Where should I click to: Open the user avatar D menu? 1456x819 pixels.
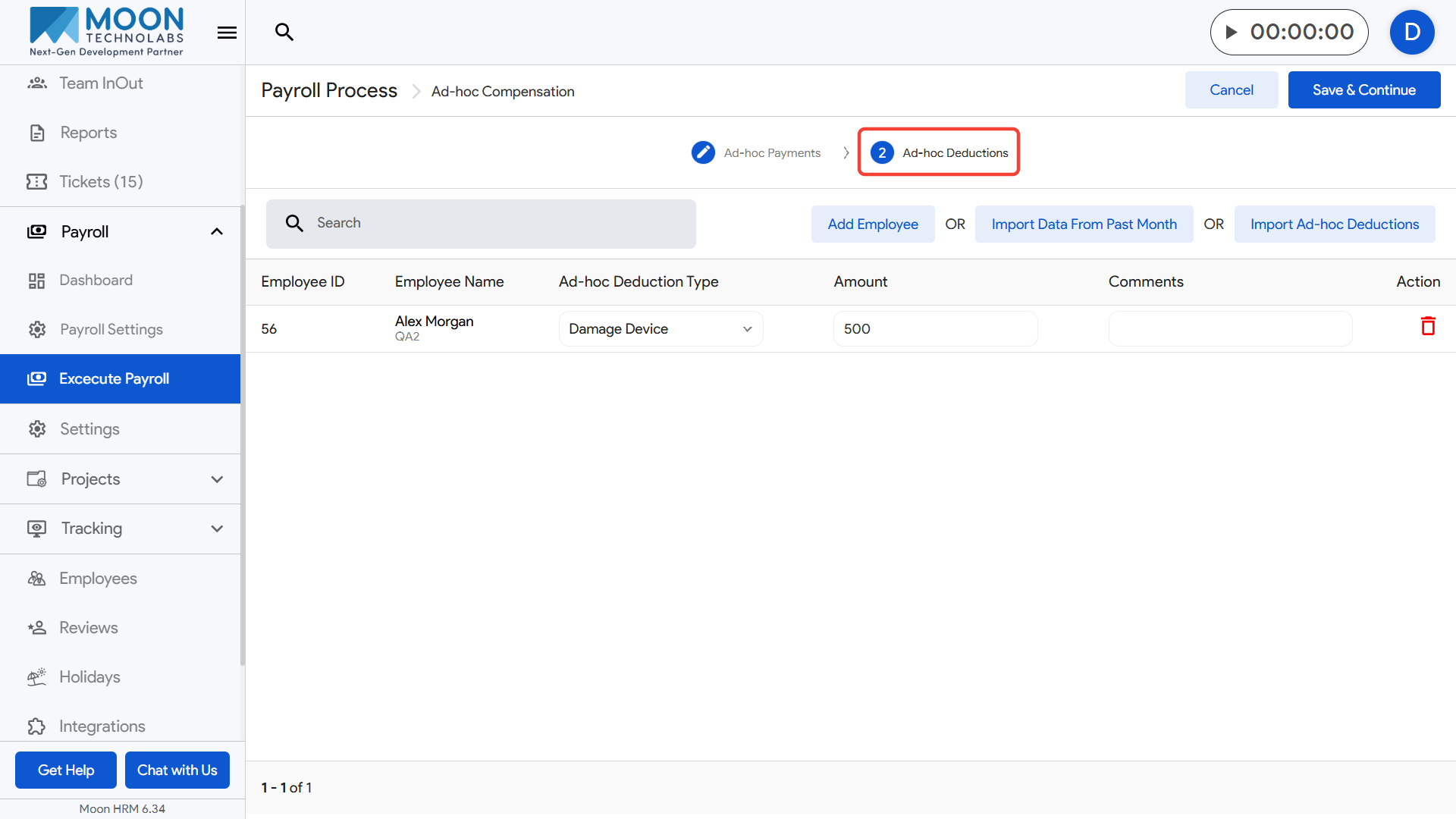coord(1411,32)
